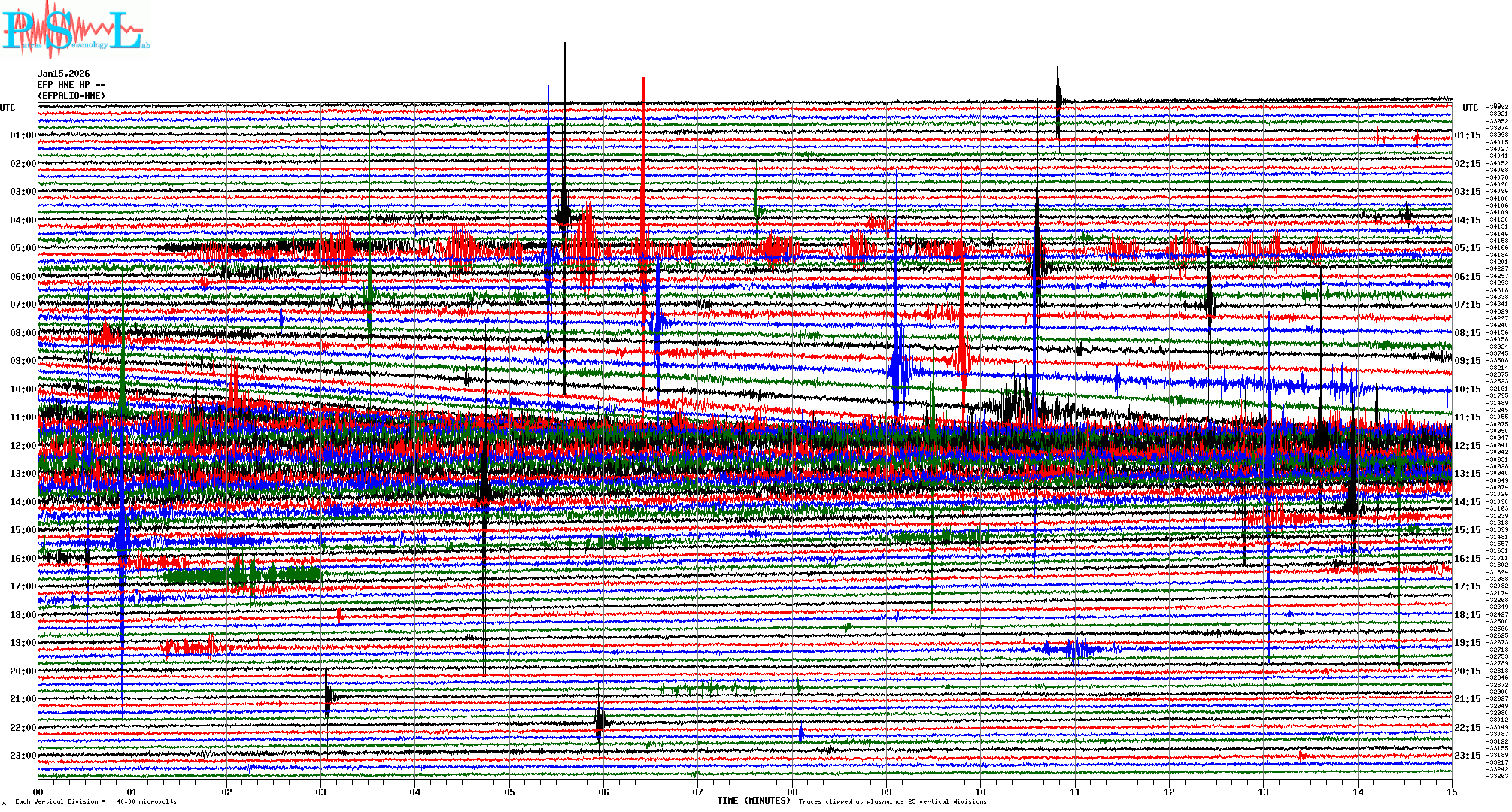Select the 11:15 marker on right axis
The height and width of the screenshot is (812, 1512).
[1467, 417]
